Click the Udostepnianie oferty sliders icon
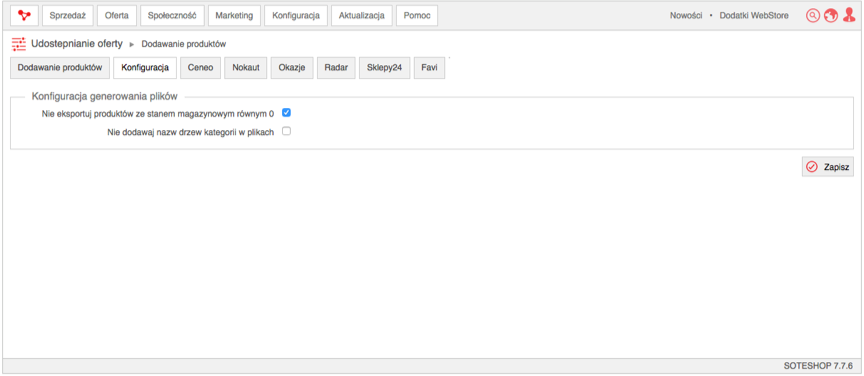 pyautogui.click(x=19, y=44)
